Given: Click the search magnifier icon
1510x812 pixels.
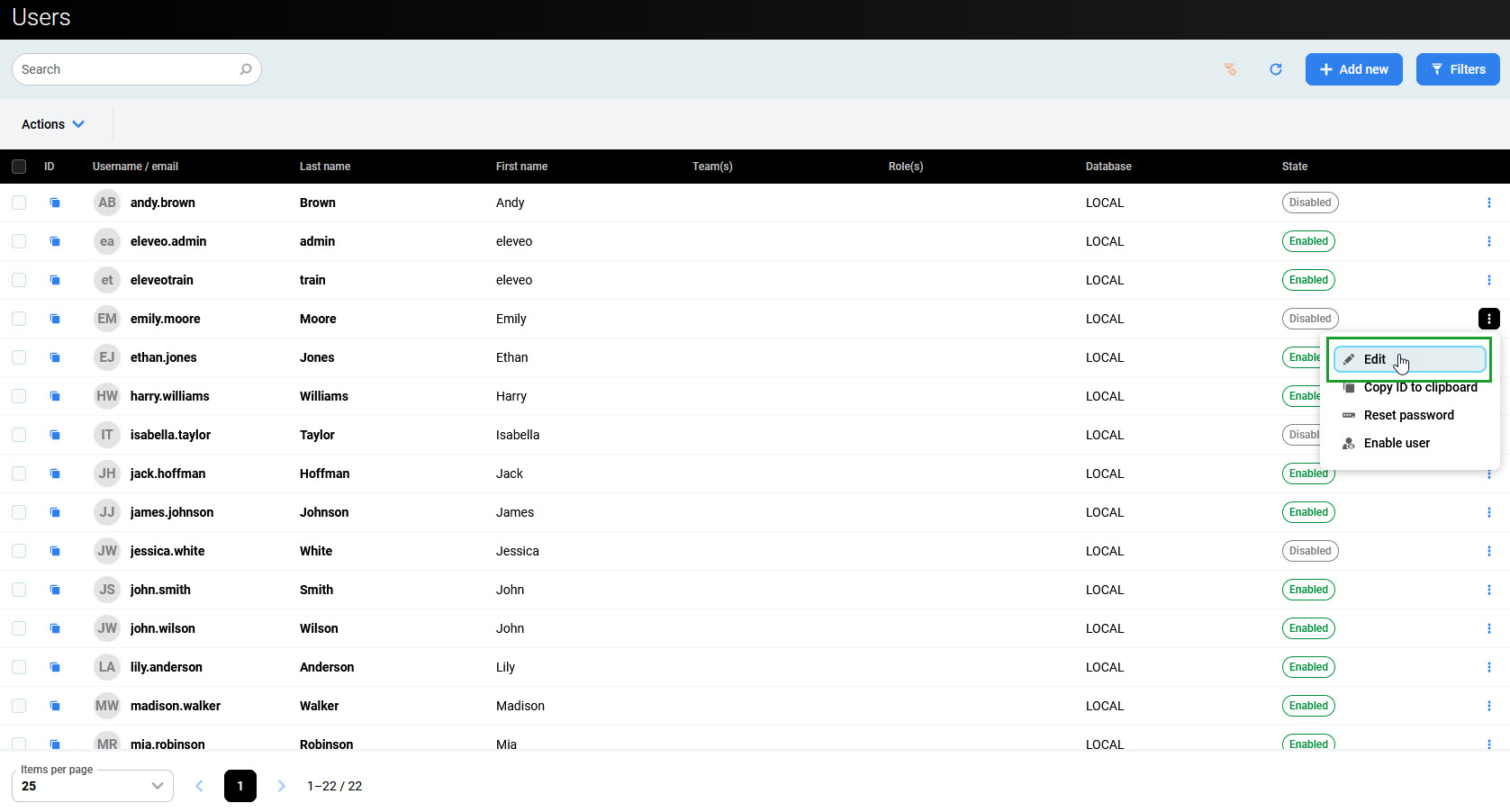Looking at the screenshot, I should click(246, 69).
